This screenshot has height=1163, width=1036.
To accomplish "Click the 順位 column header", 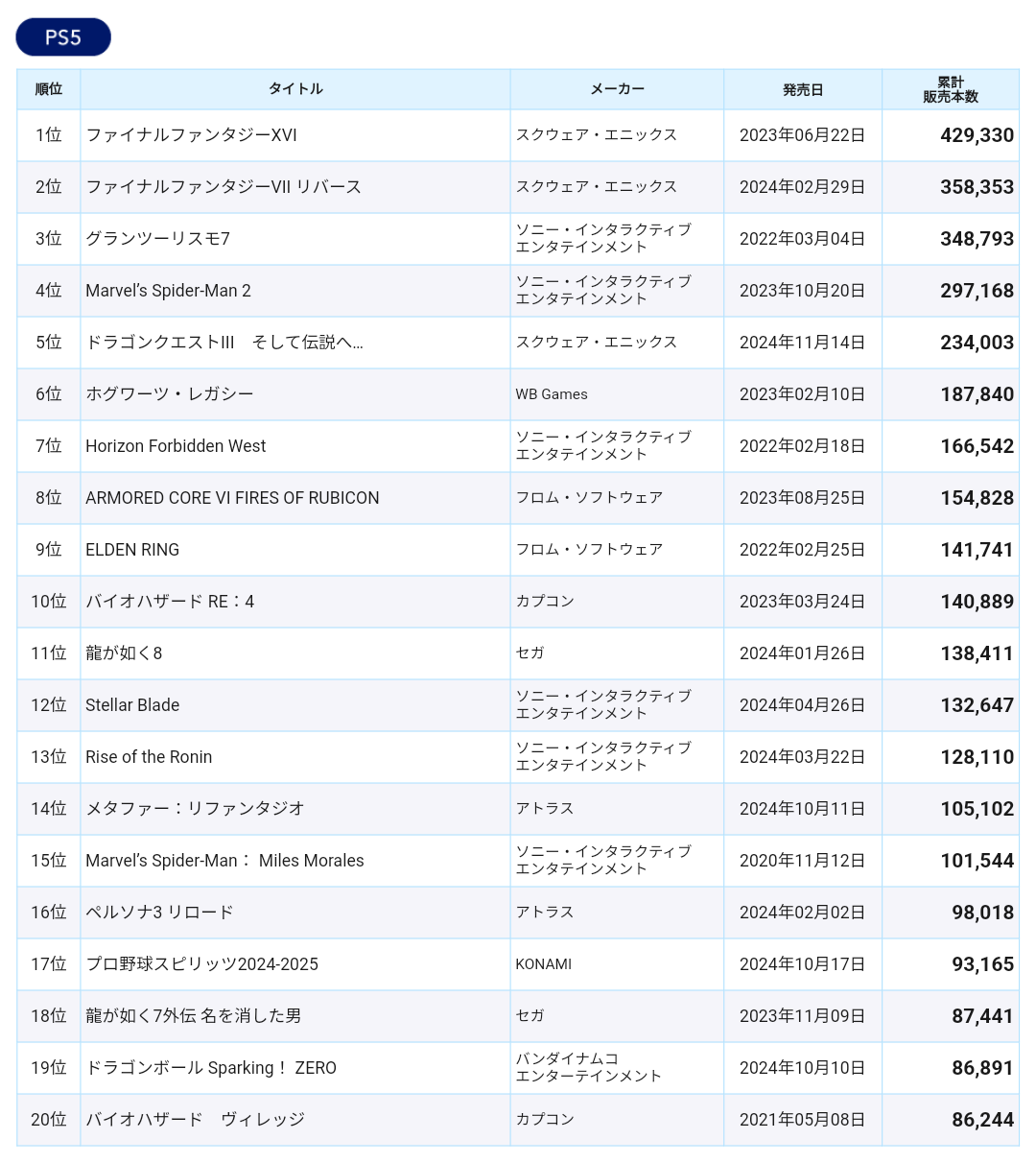I will [x=49, y=89].
